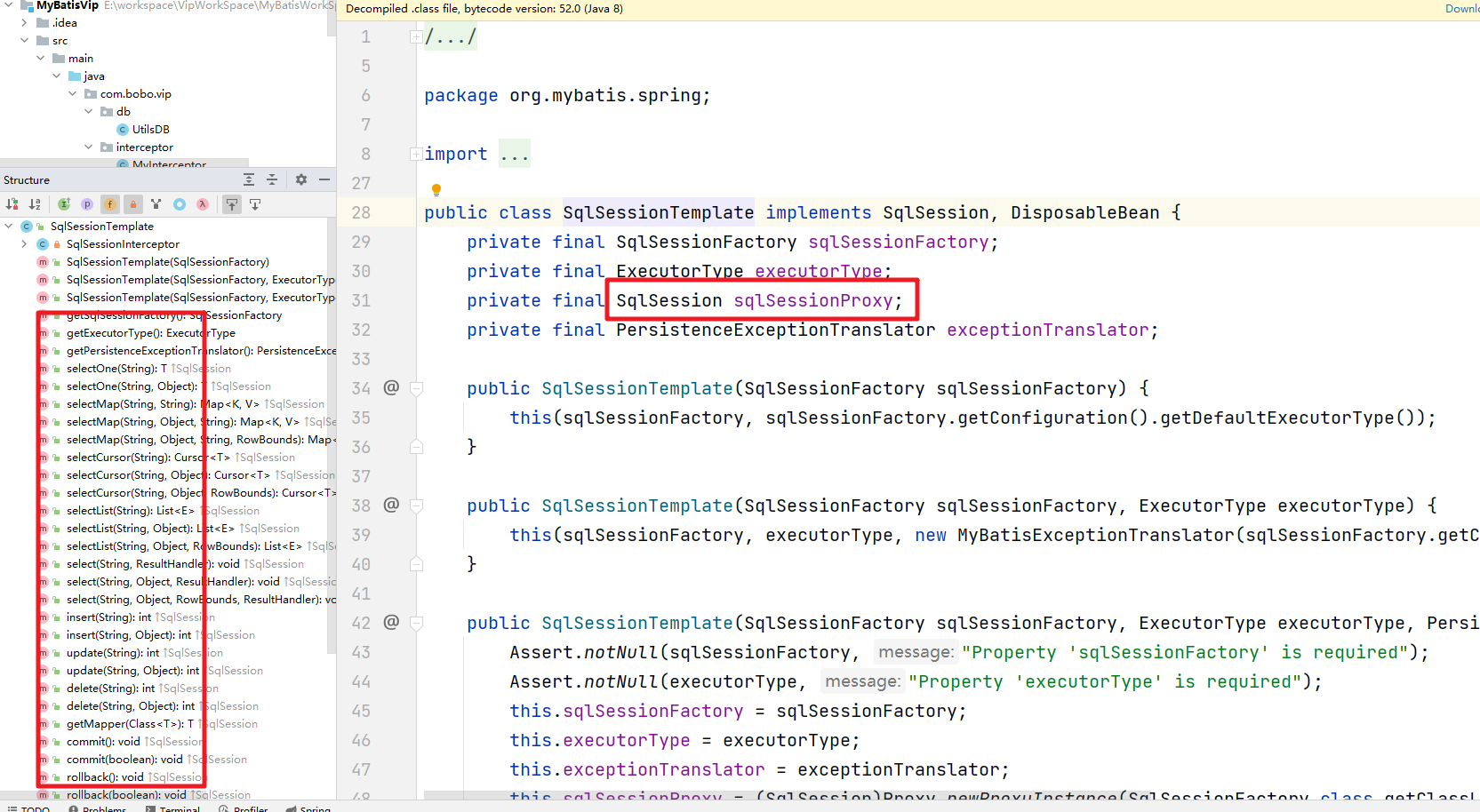Select selectCursor(String) method in Structure

click(x=148, y=458)
